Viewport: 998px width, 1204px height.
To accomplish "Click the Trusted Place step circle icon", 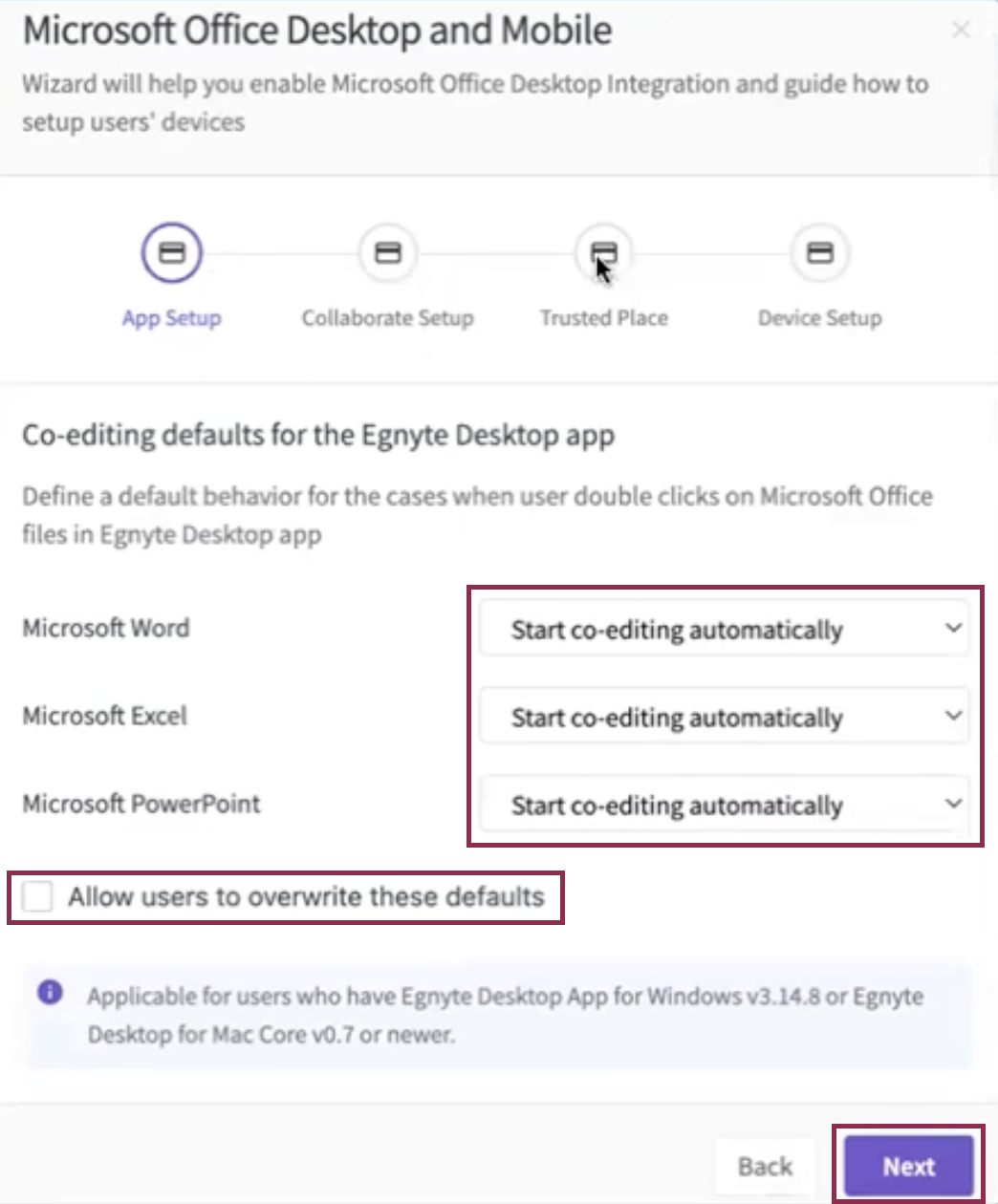I will tap(603, 253).
